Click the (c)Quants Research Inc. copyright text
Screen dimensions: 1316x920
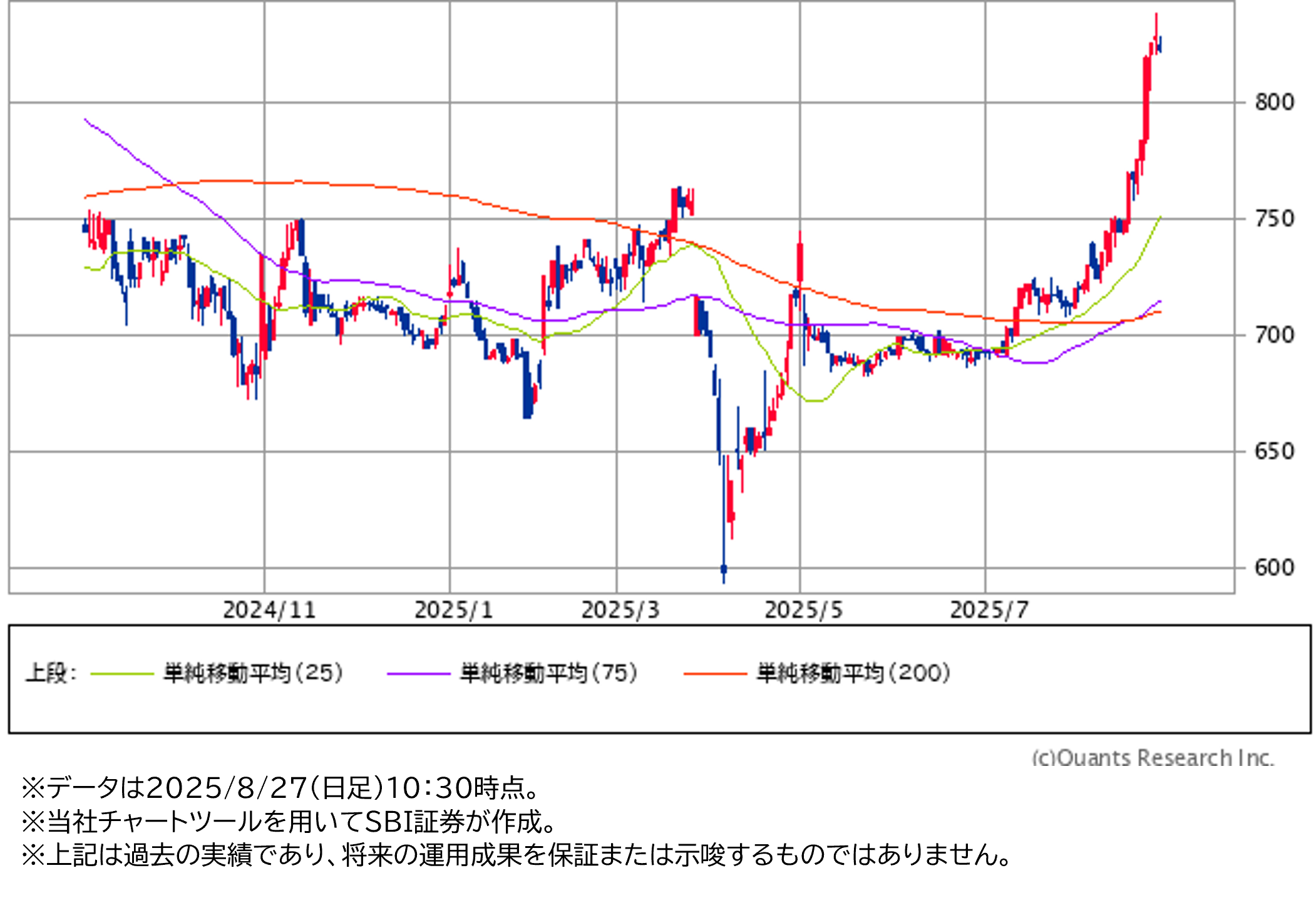(x=1152, y=757)
